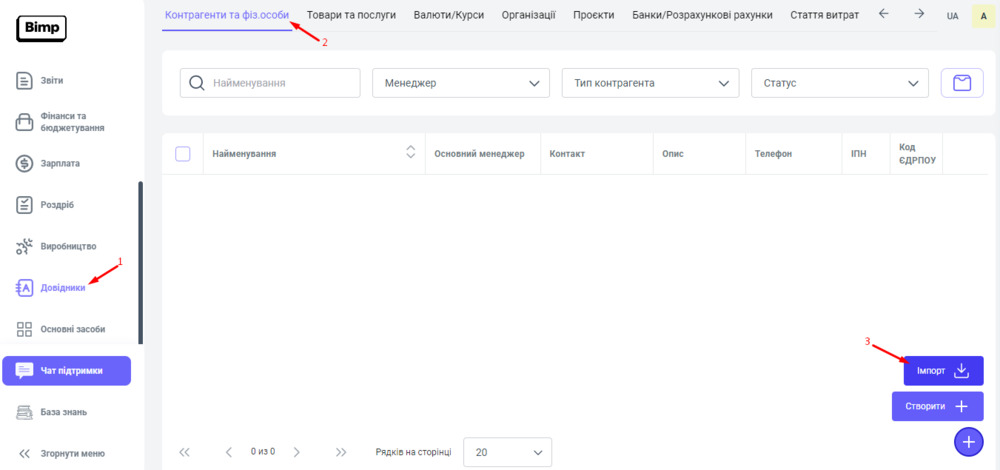Image resolution: width=1000 pixels, height=470 pixels.
Task: Open Виробництво from the sidebar
Action: pyautogui.click(x=67, y=246)
